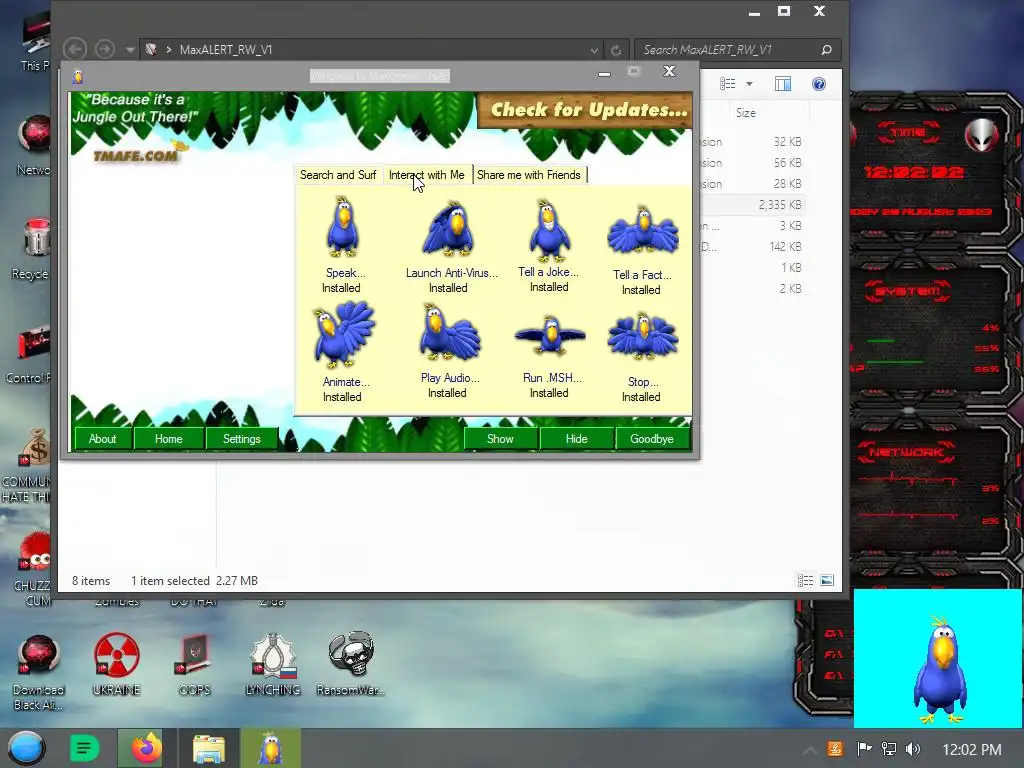The height and width of the screenshot is (768, 1024).
Task: Click the MaxALERT_RW_V1 address breadcrumb
Action: click(226, 50)
